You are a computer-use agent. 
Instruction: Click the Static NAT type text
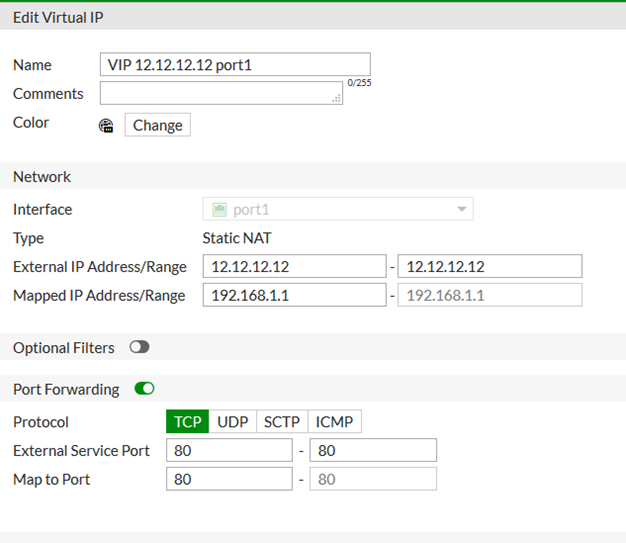click(237, 238)
